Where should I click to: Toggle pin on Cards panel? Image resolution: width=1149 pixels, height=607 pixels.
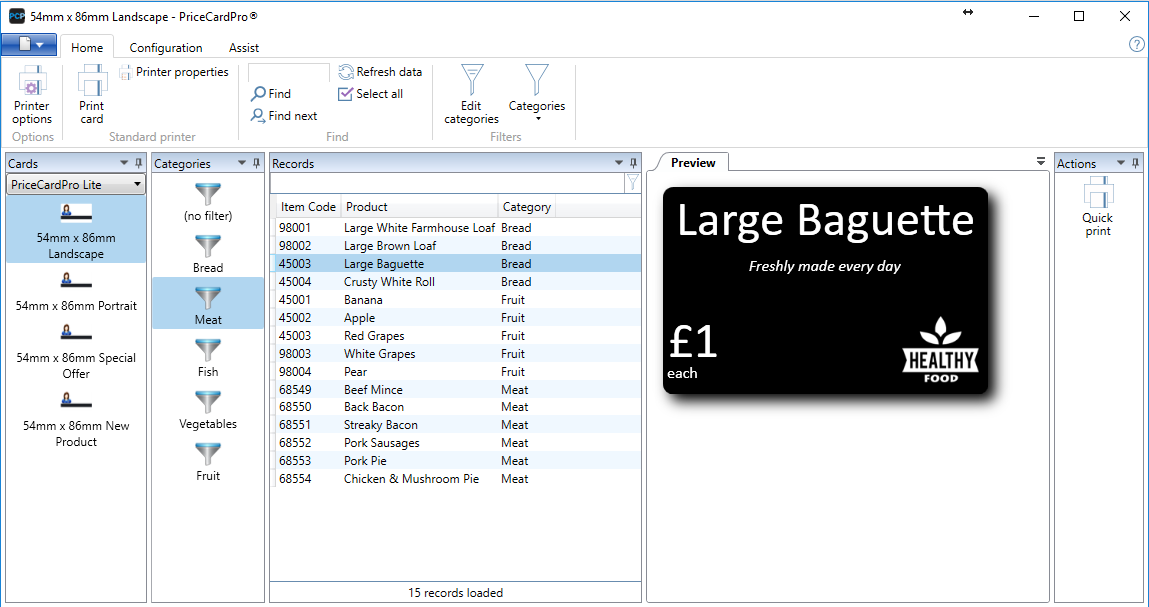(139, 163)
